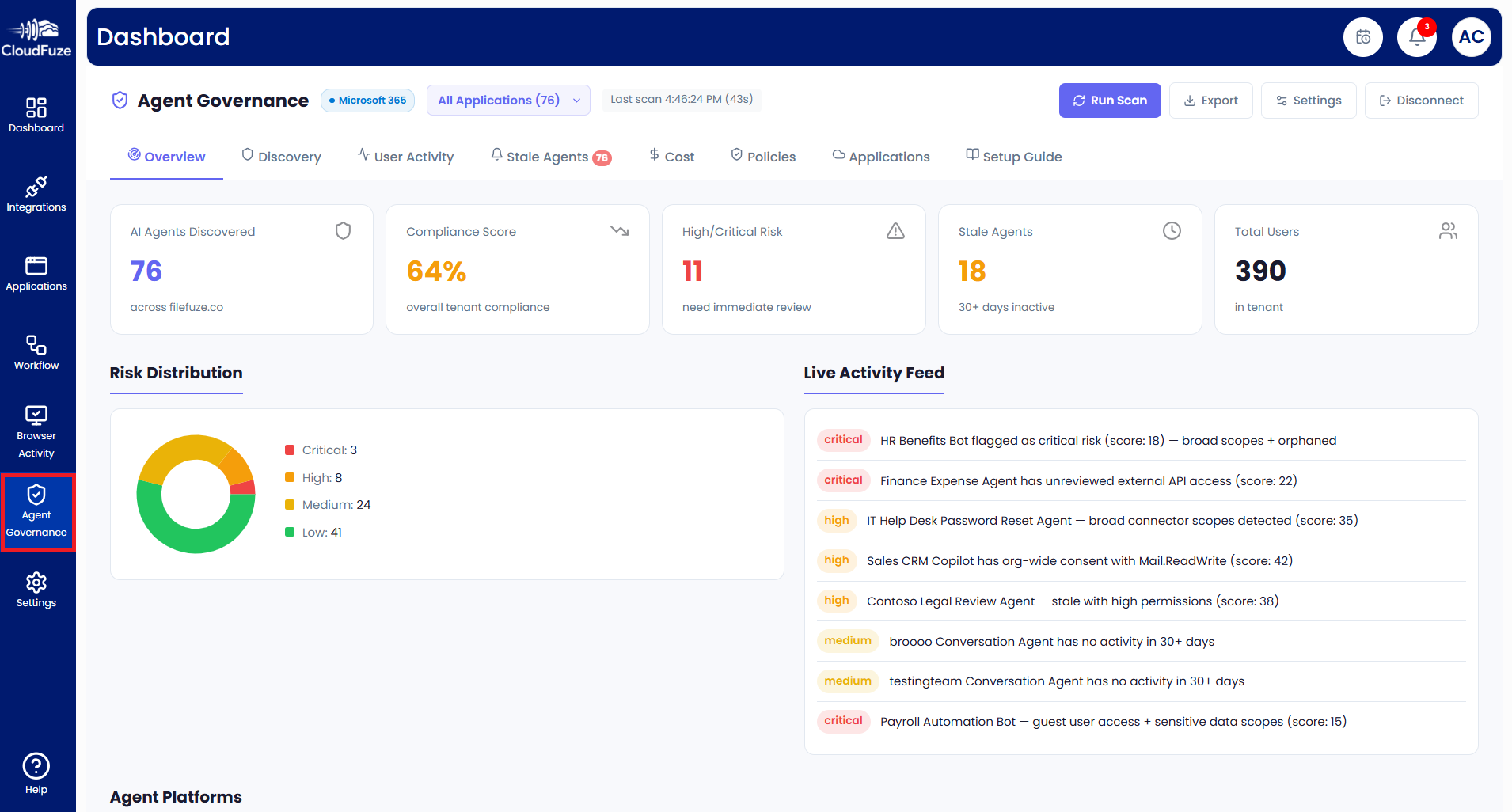
Task: Click warning triangle on High/Critical Risk card
Action: (x=895, y=231)
